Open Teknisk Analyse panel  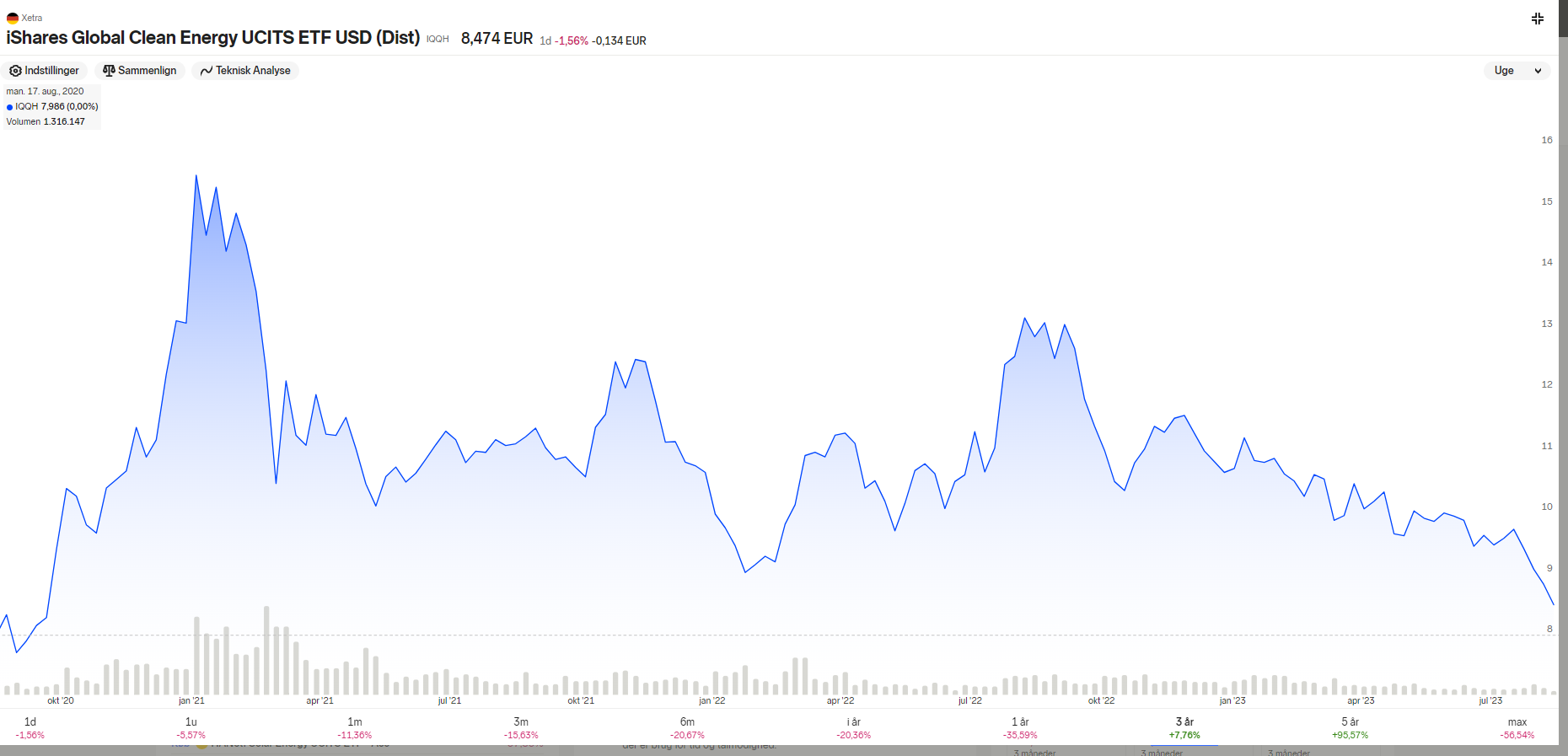click(x=245, y=71)
